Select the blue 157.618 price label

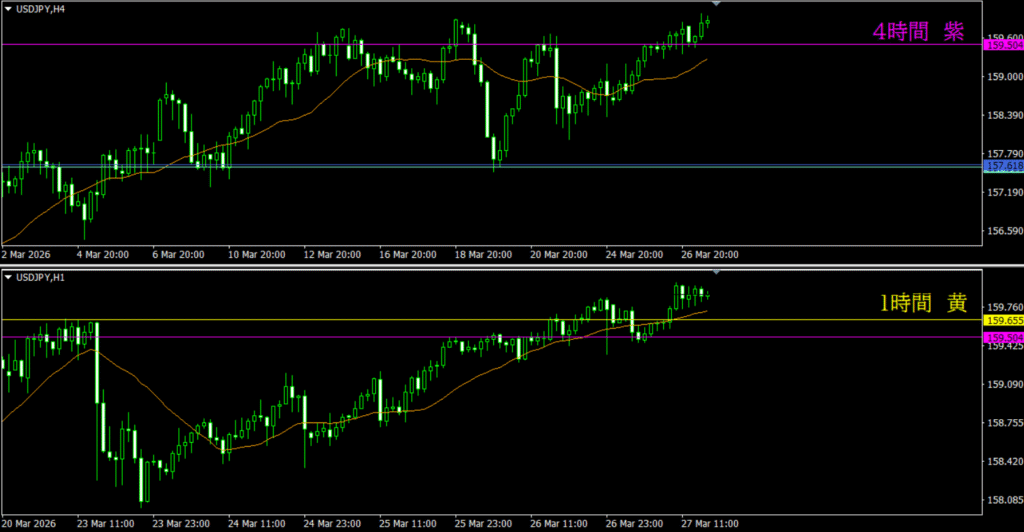(1003, 165)
